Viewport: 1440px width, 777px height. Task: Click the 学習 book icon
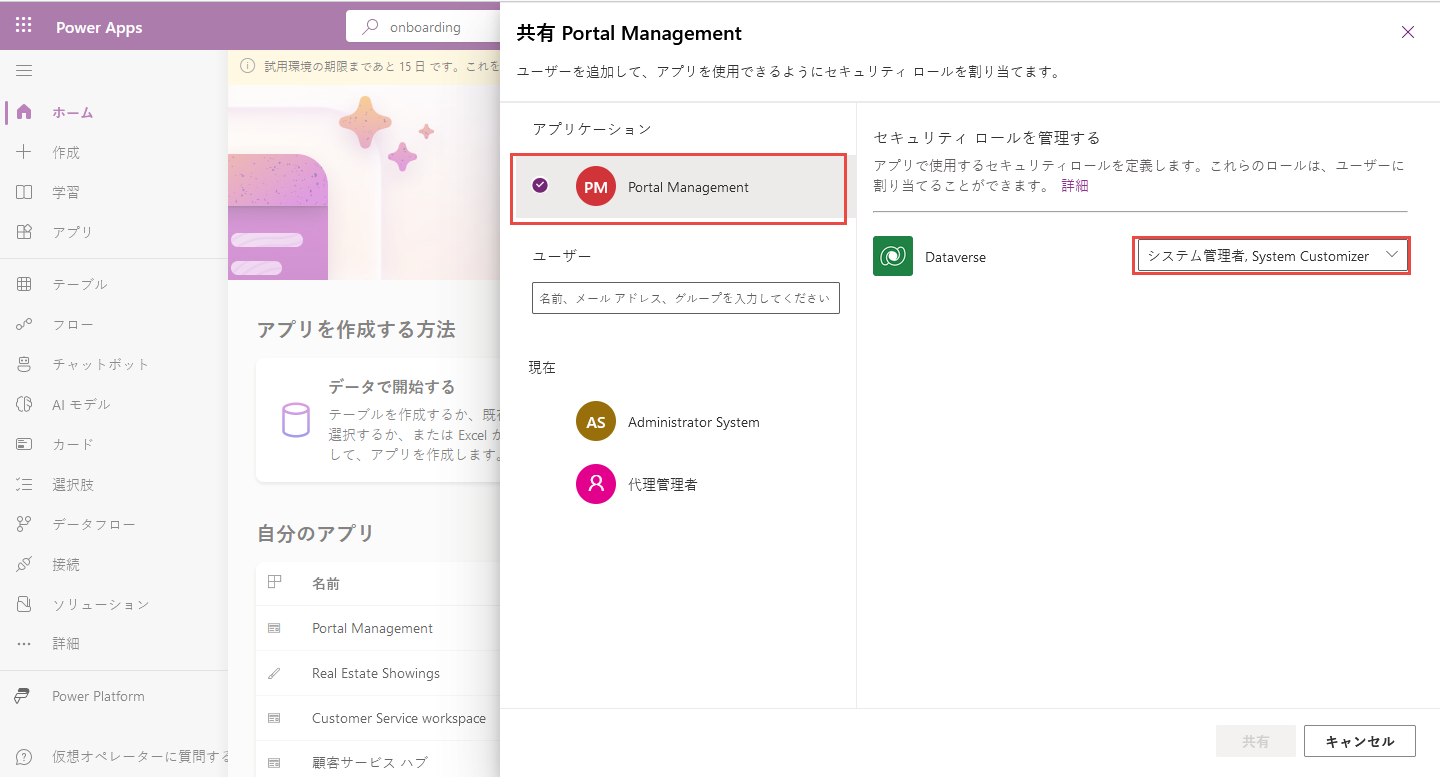(24, 192)
